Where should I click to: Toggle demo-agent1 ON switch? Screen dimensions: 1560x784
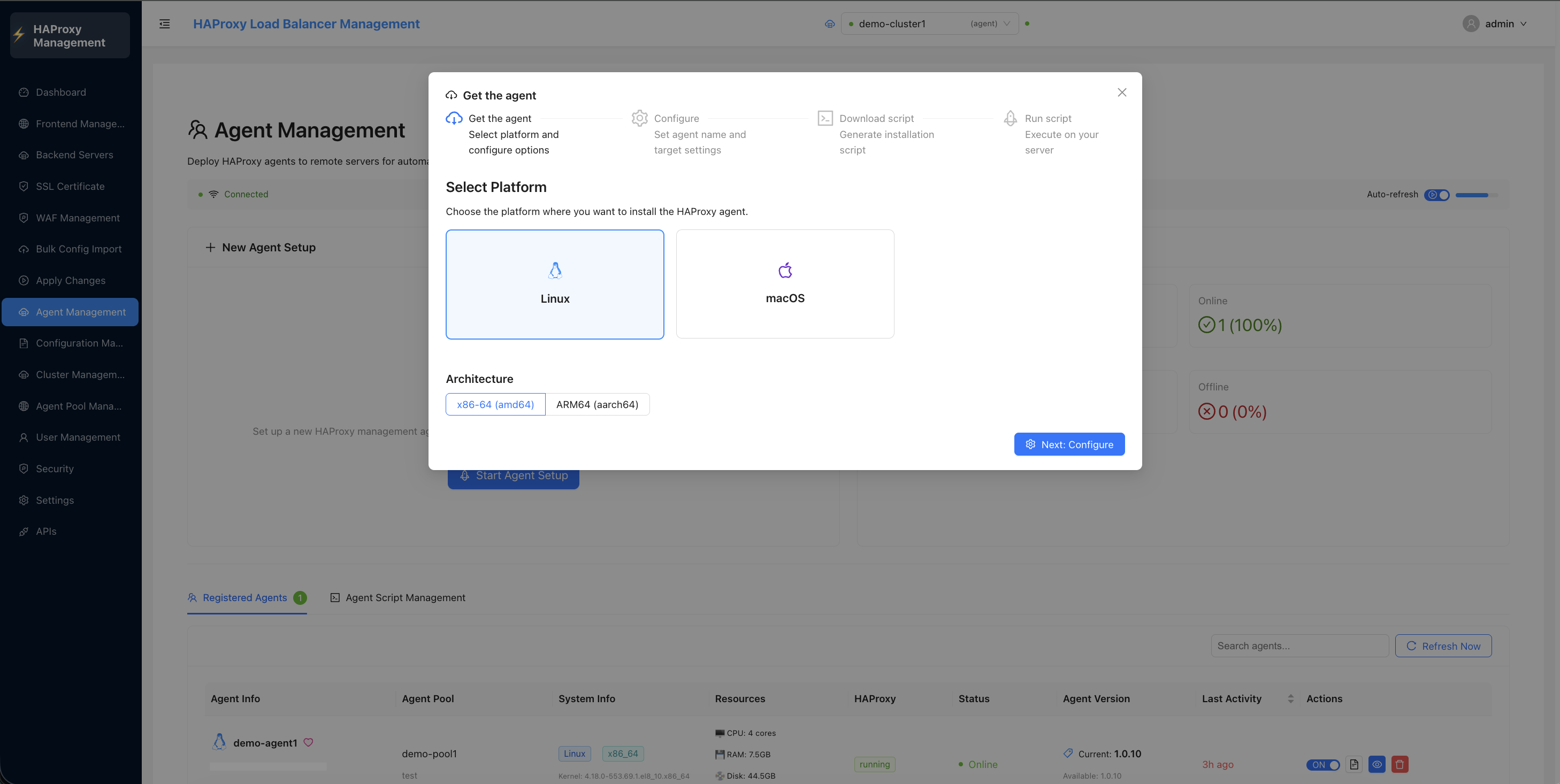1323,765
